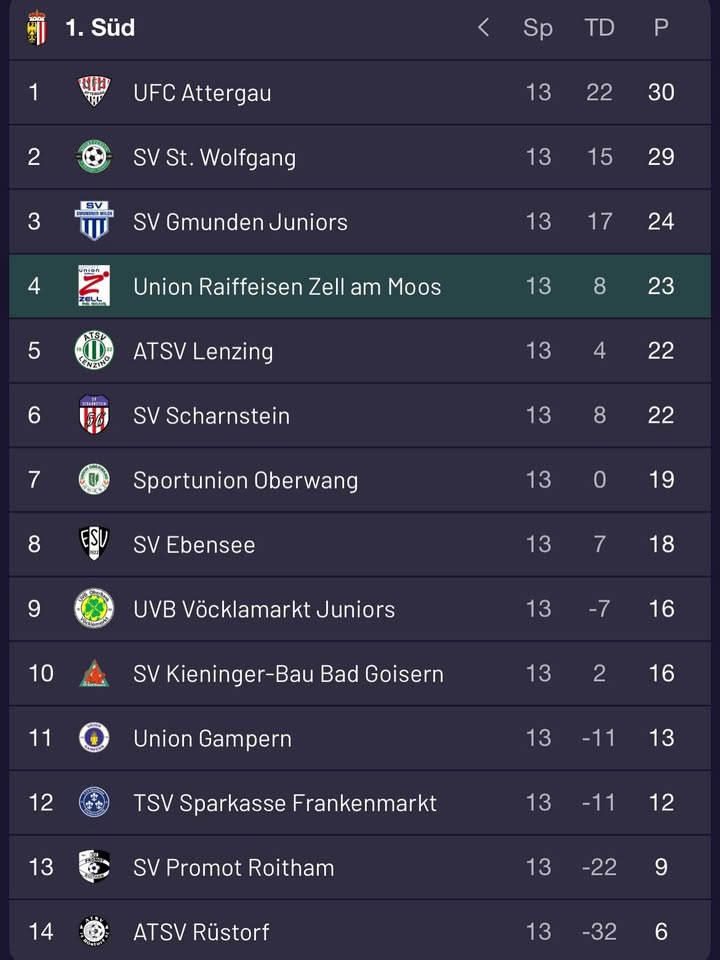
Task: Open the Sportunion Oberwang team link
Action: [245, 480]
